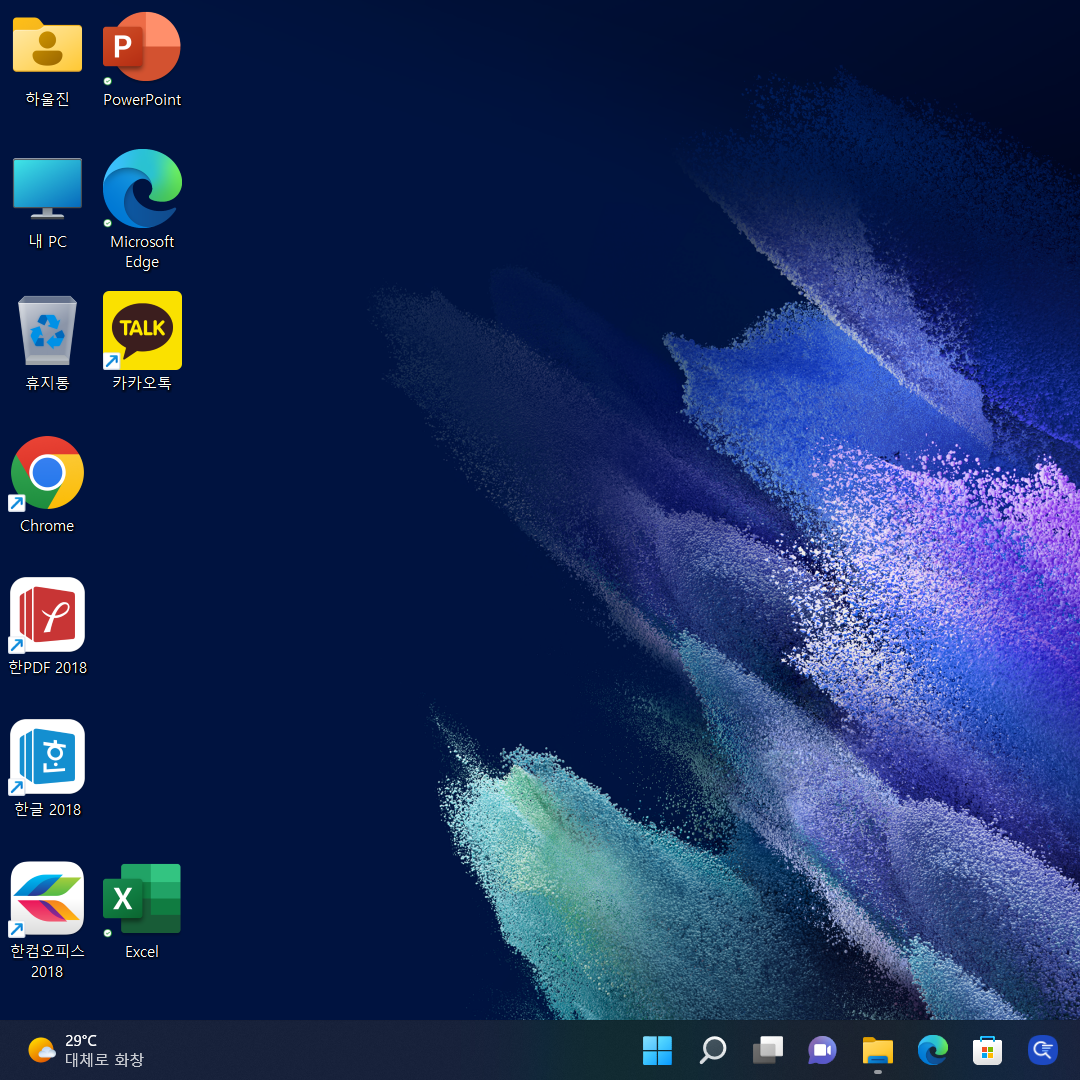Open the Microsoft Edge desktop shortcut

(142, 188)
